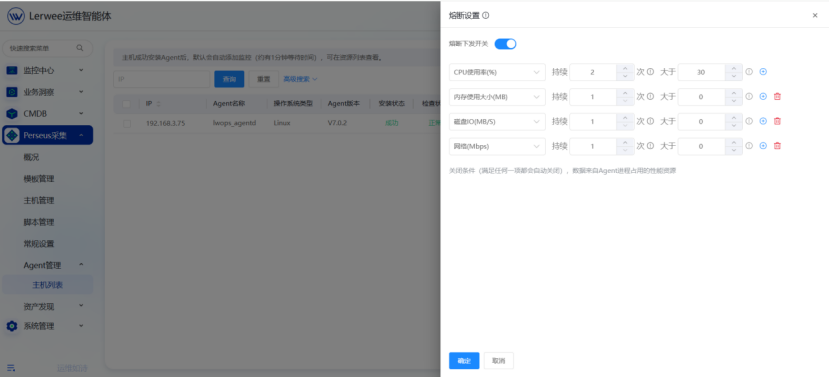Click the CMDB cube icon in sidebar
829x377 pixels.
click(x=12, y=114)
